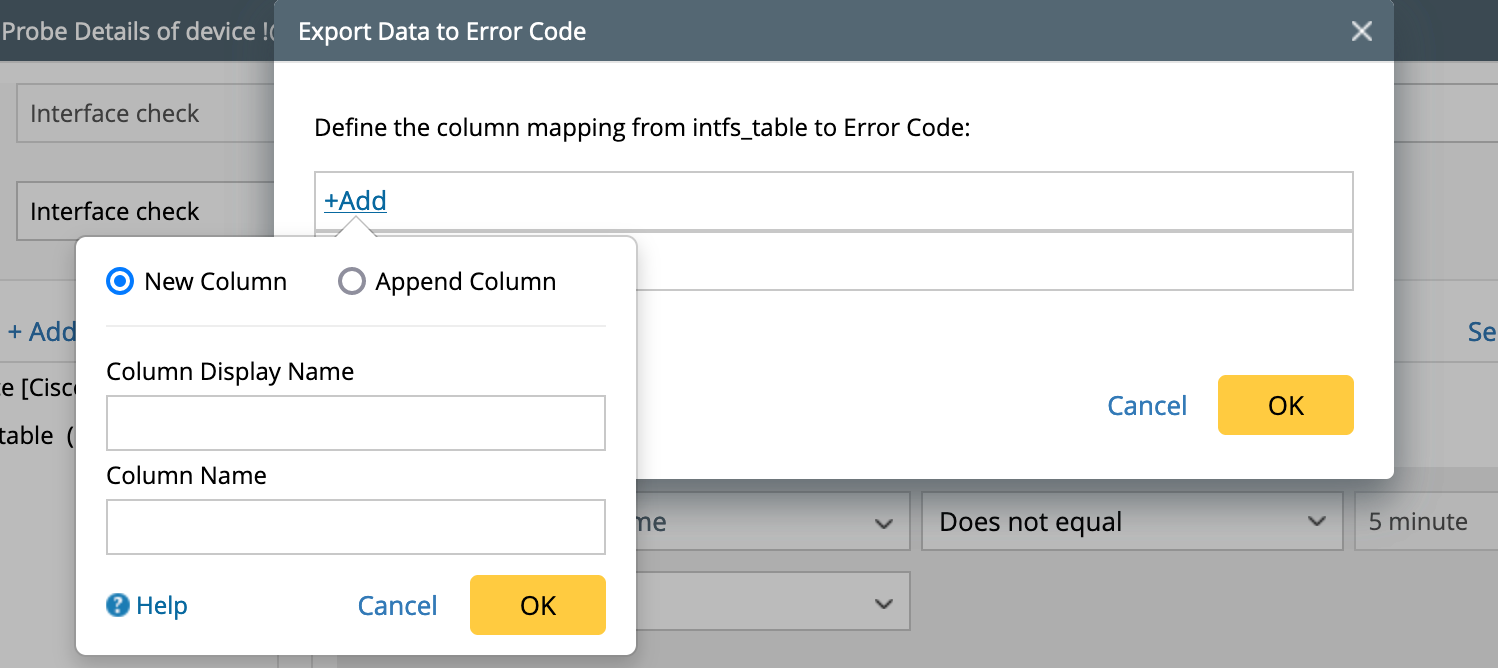
Task: Click the blue question mark Help icon
Action: [x=118, y=605]
